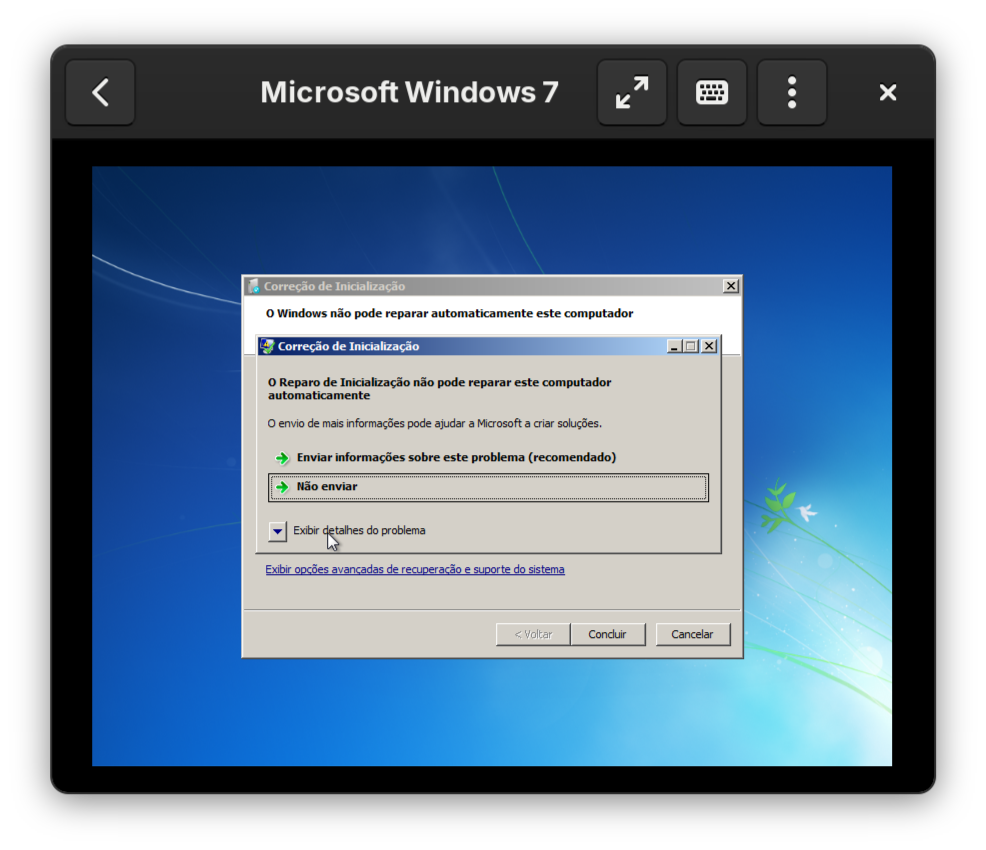Click the O Reparo de Inicialização message

point(440,389)
